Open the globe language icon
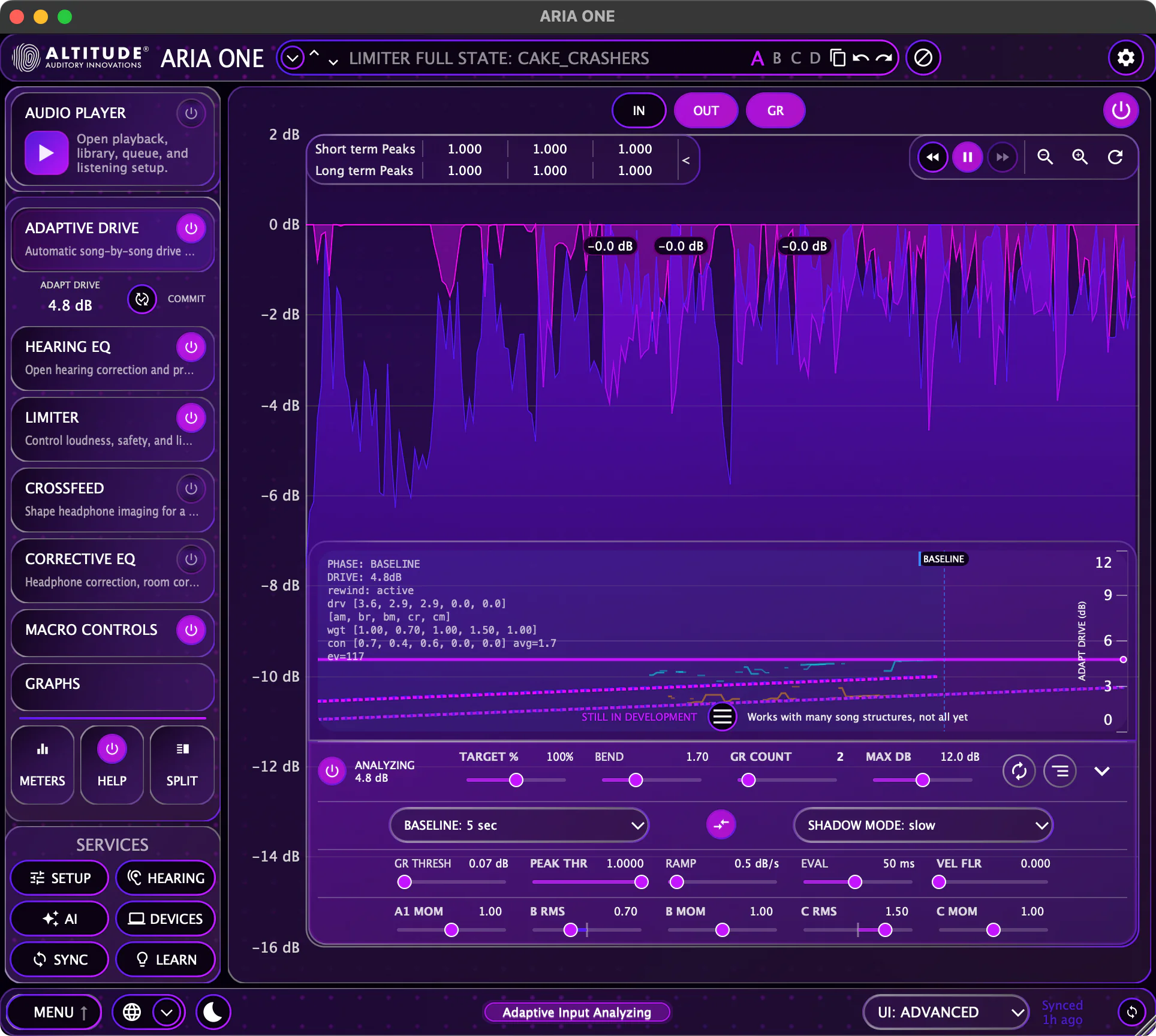Viewport: 1156px width, 1036px height. click(x=132, y=1013)
